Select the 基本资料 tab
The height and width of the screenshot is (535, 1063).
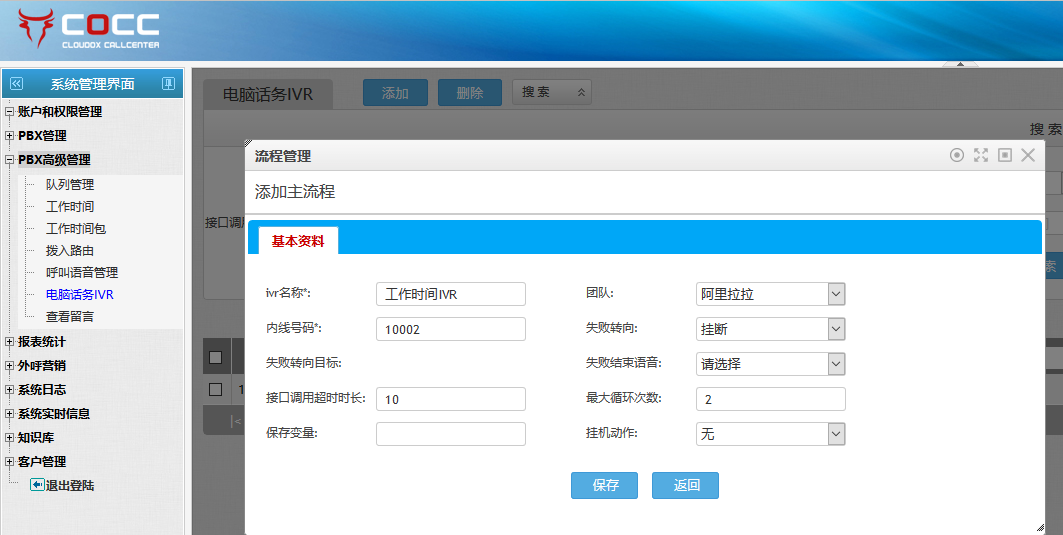pyautogui.click(x=298, y=241)
